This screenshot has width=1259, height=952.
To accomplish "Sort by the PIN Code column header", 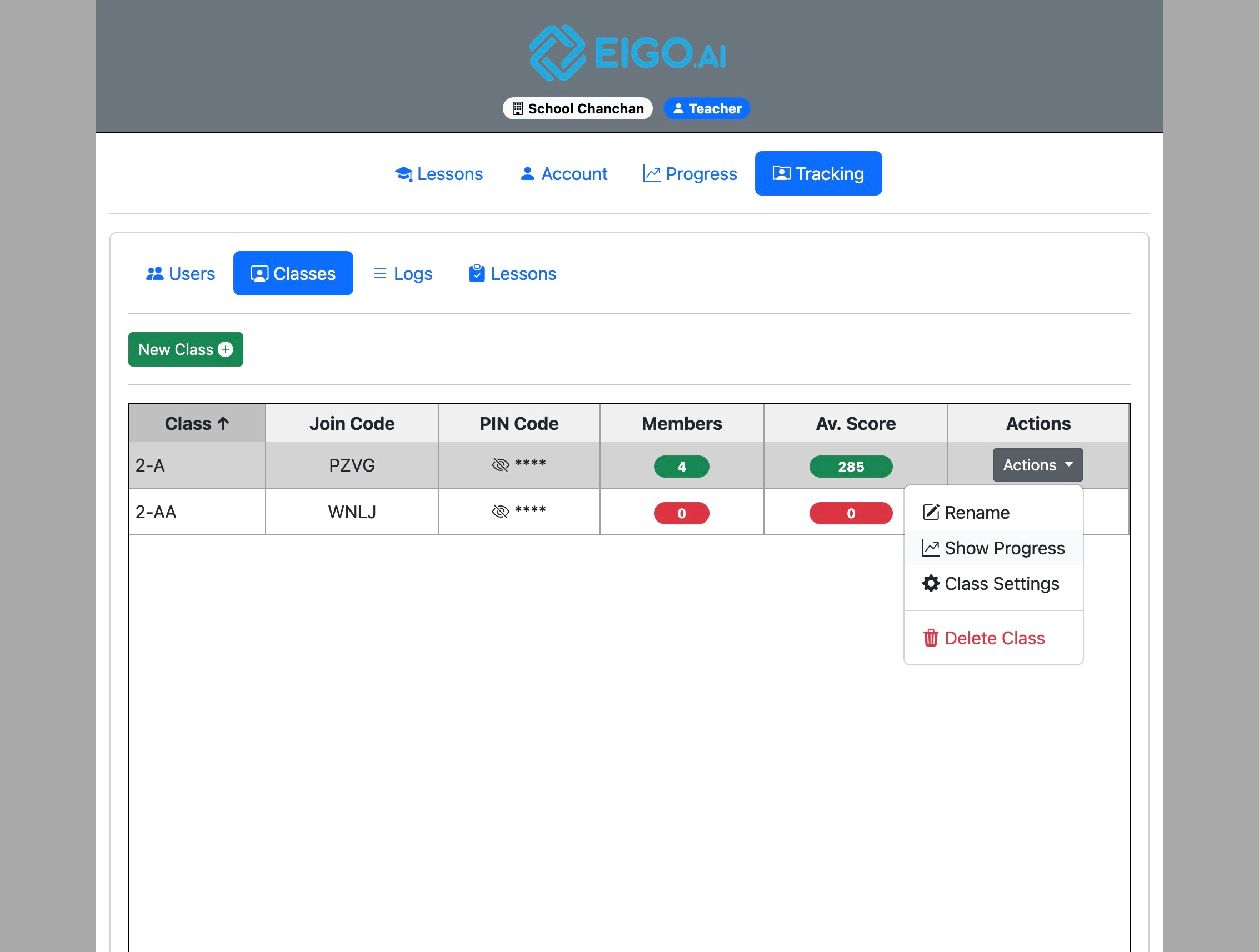I will [x=518, y=423].
